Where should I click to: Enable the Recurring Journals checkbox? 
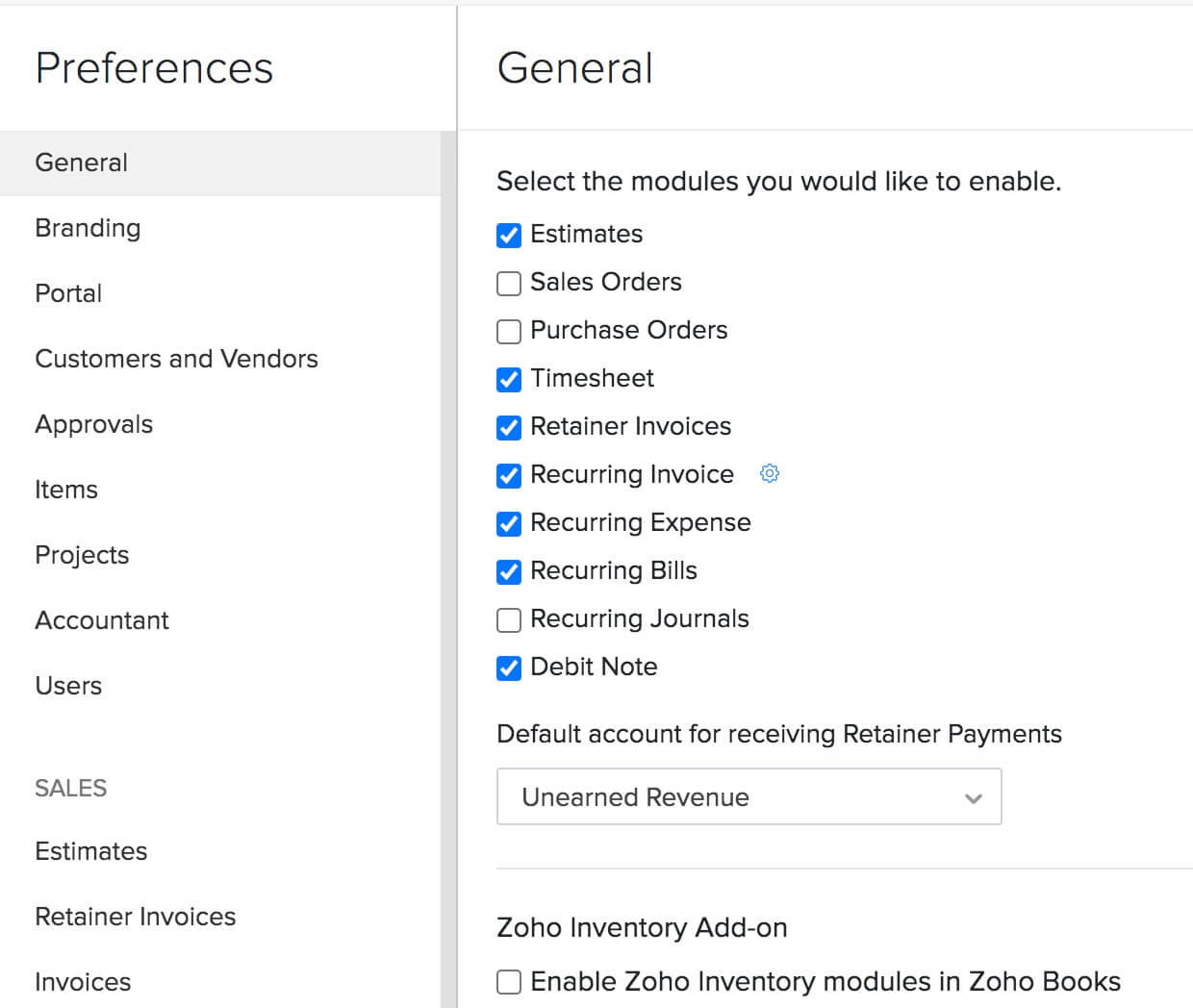coord(509,619)
